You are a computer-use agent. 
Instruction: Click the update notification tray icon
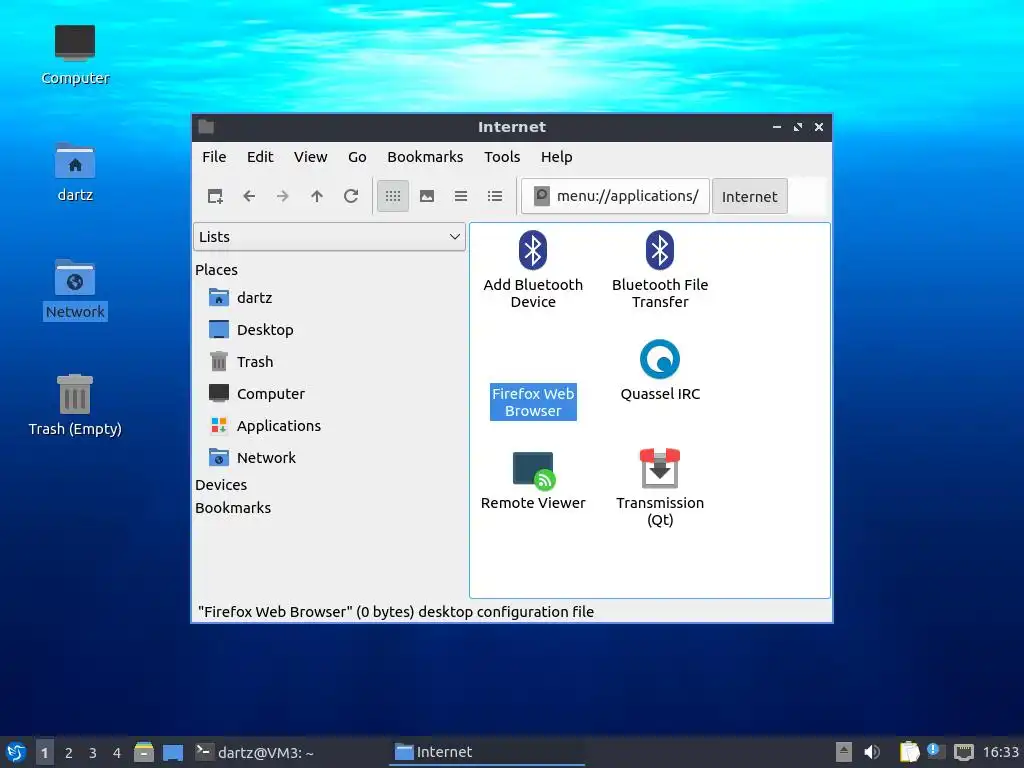pyautogui.click(x=935, y=751)
